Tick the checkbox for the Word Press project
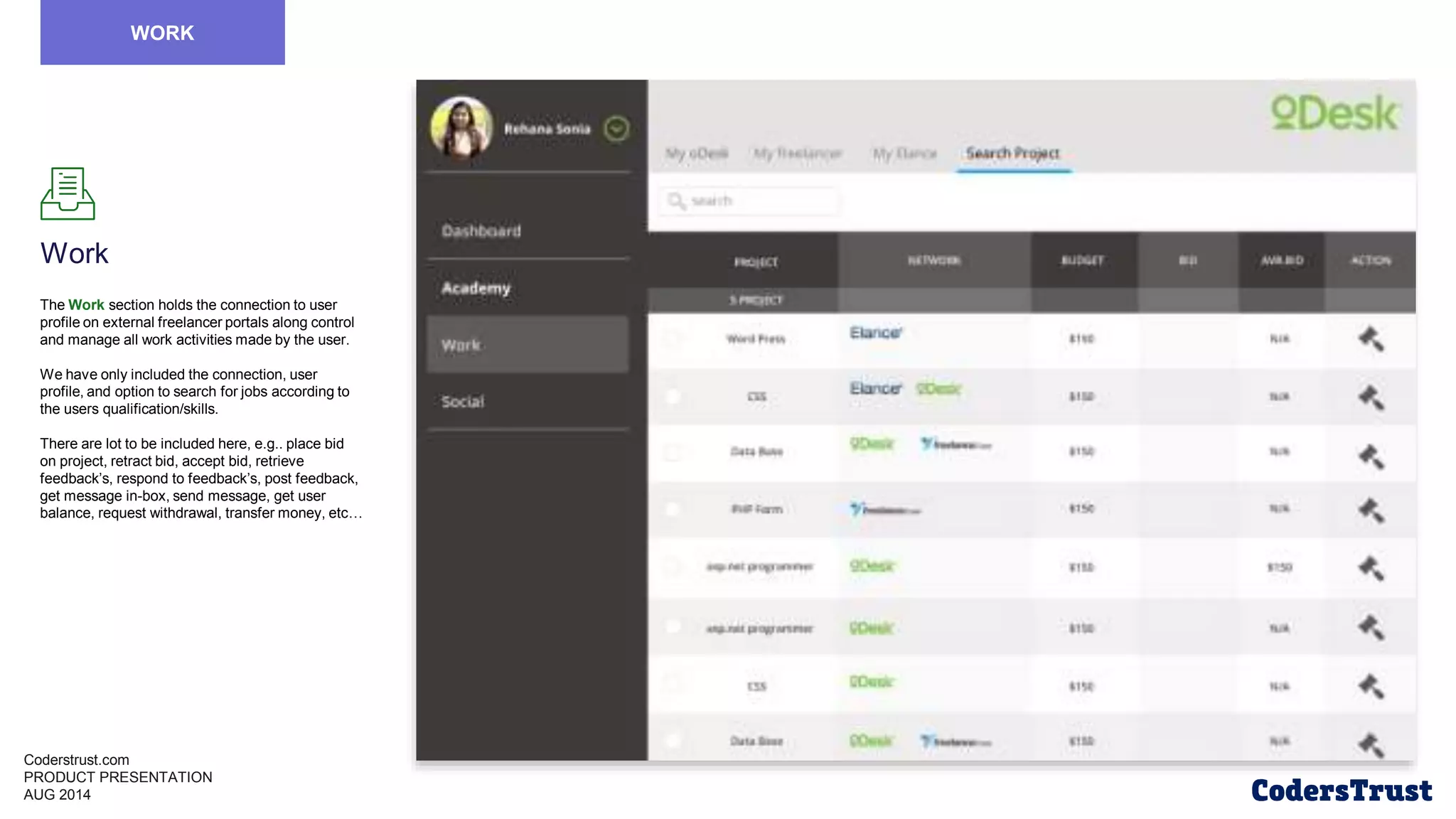The height and width of the screenshot is (819, 1456). pos(673,338)
